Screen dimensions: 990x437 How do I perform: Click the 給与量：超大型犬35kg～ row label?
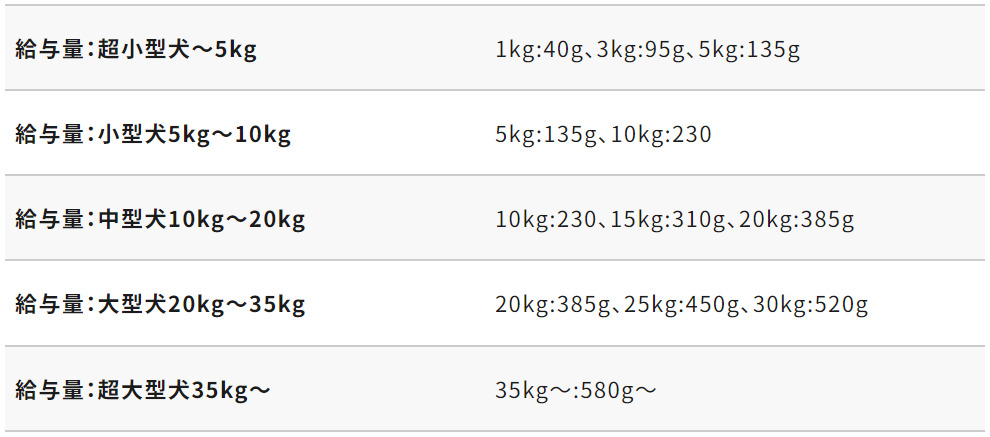click(143, 389)
